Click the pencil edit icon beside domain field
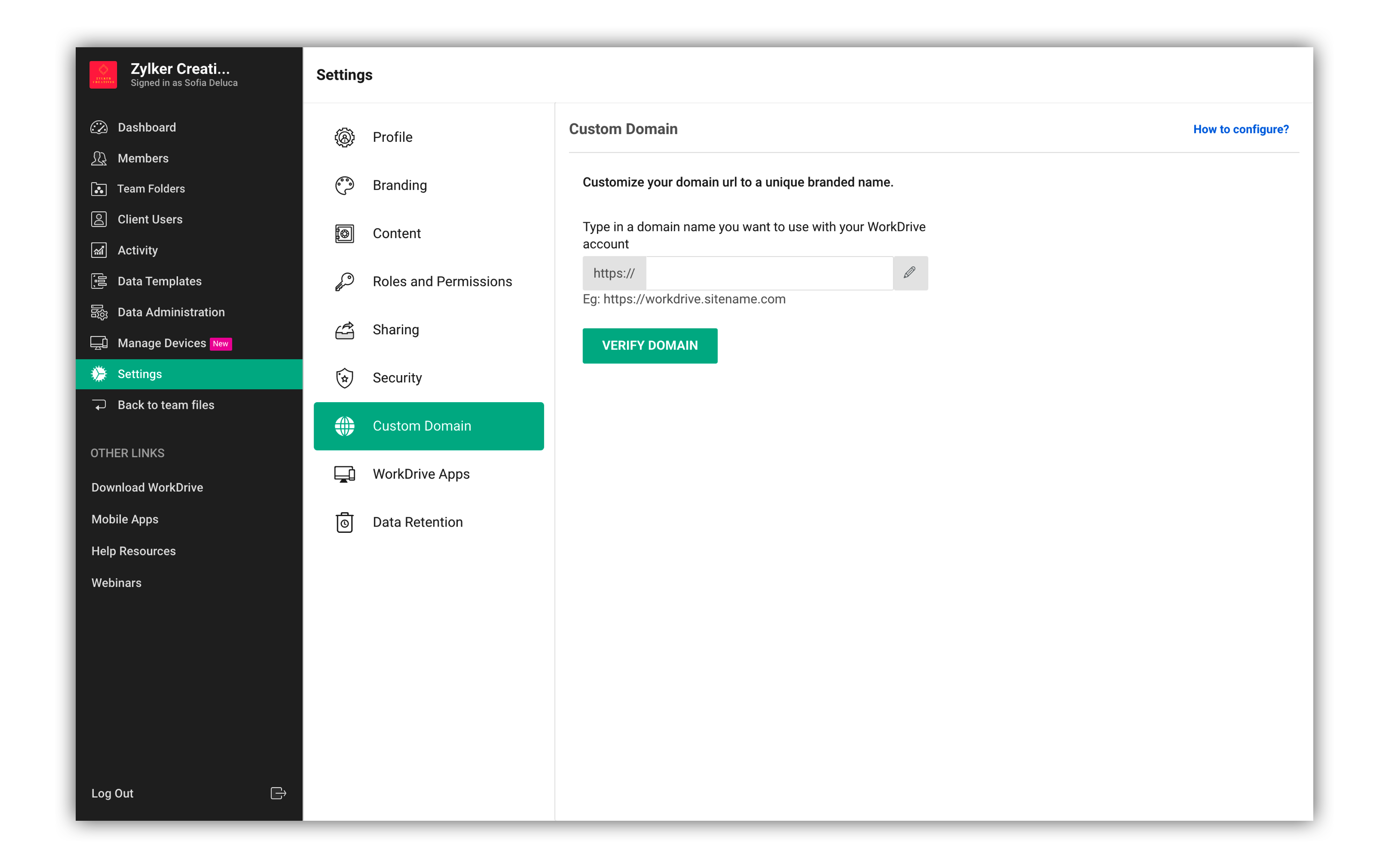Screen dimensions: 1389x868 point(910,272)
